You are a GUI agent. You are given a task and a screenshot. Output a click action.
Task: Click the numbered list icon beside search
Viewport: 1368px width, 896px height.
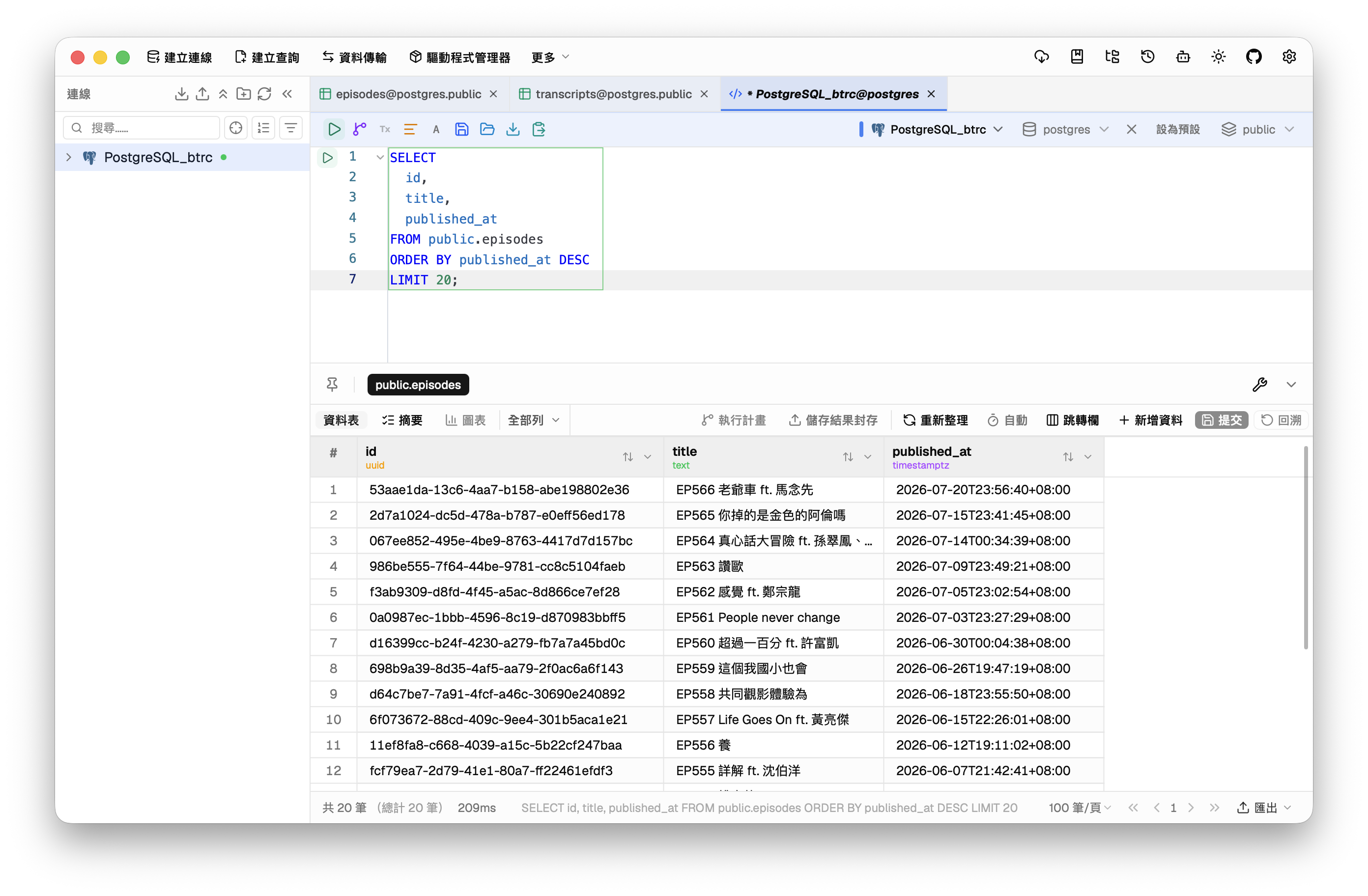click(263, 128)
